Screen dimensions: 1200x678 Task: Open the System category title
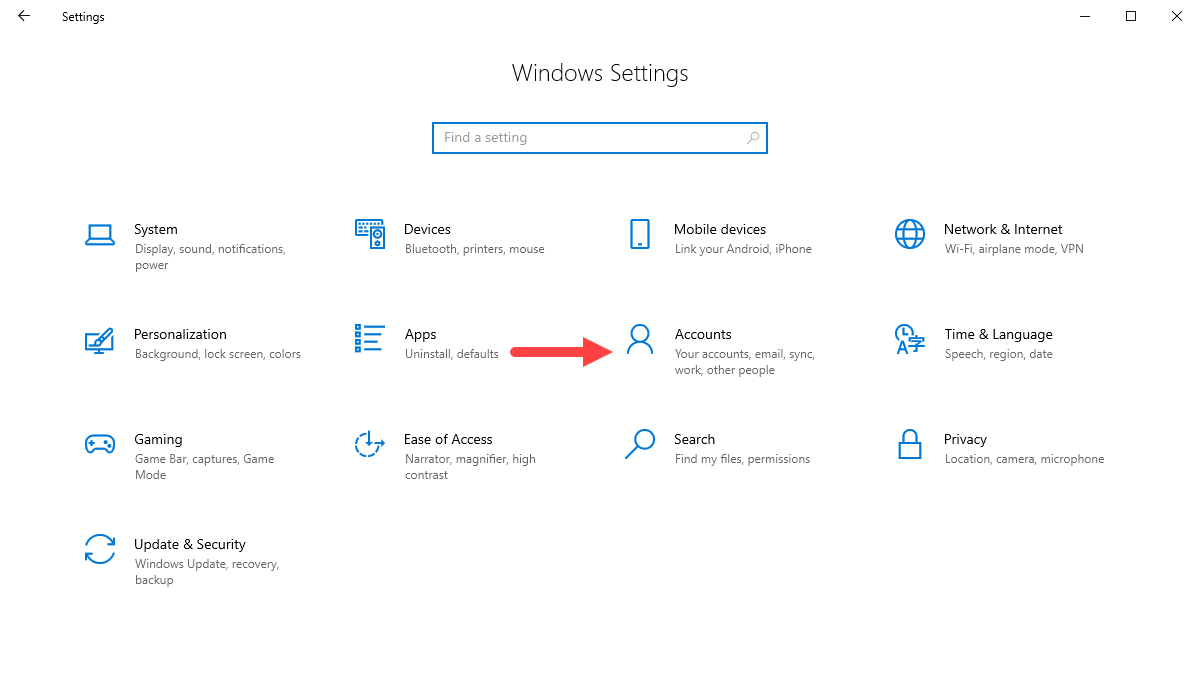pyautogui.click(x=156, y=229)
